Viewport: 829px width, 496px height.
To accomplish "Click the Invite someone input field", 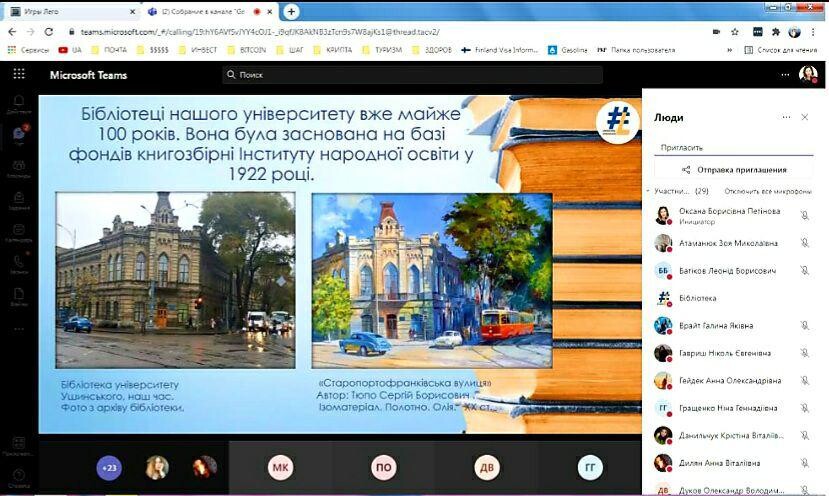I will 733,148.
